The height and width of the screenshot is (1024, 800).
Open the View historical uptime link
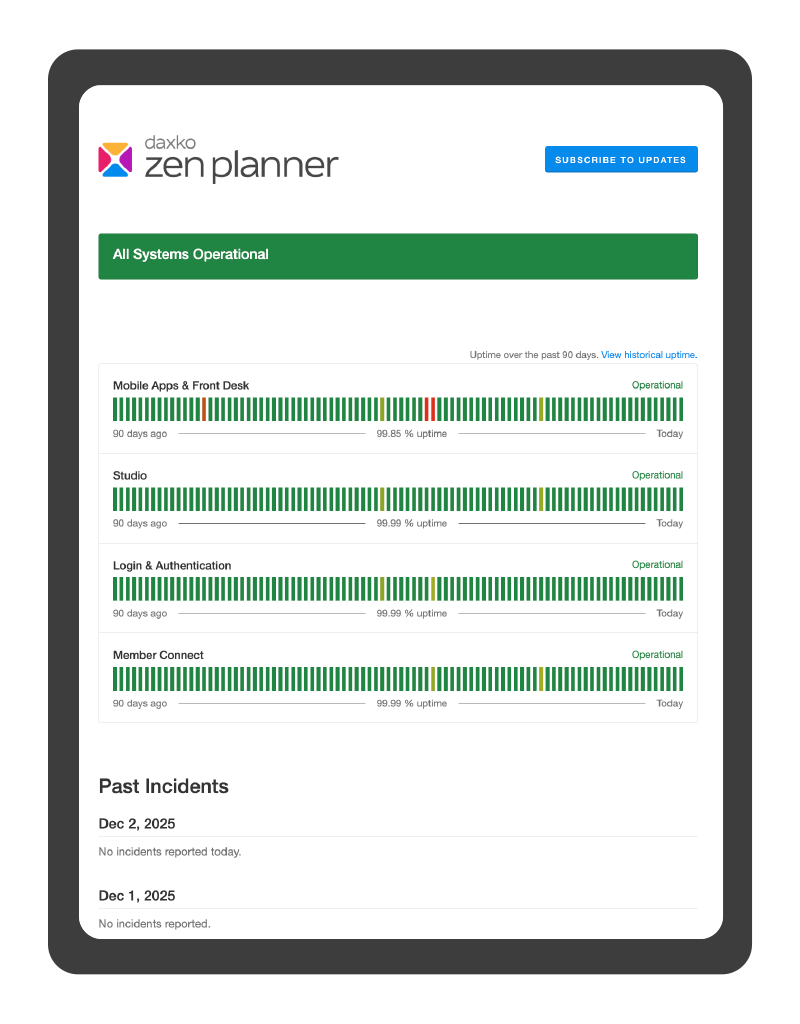point(649,354)
